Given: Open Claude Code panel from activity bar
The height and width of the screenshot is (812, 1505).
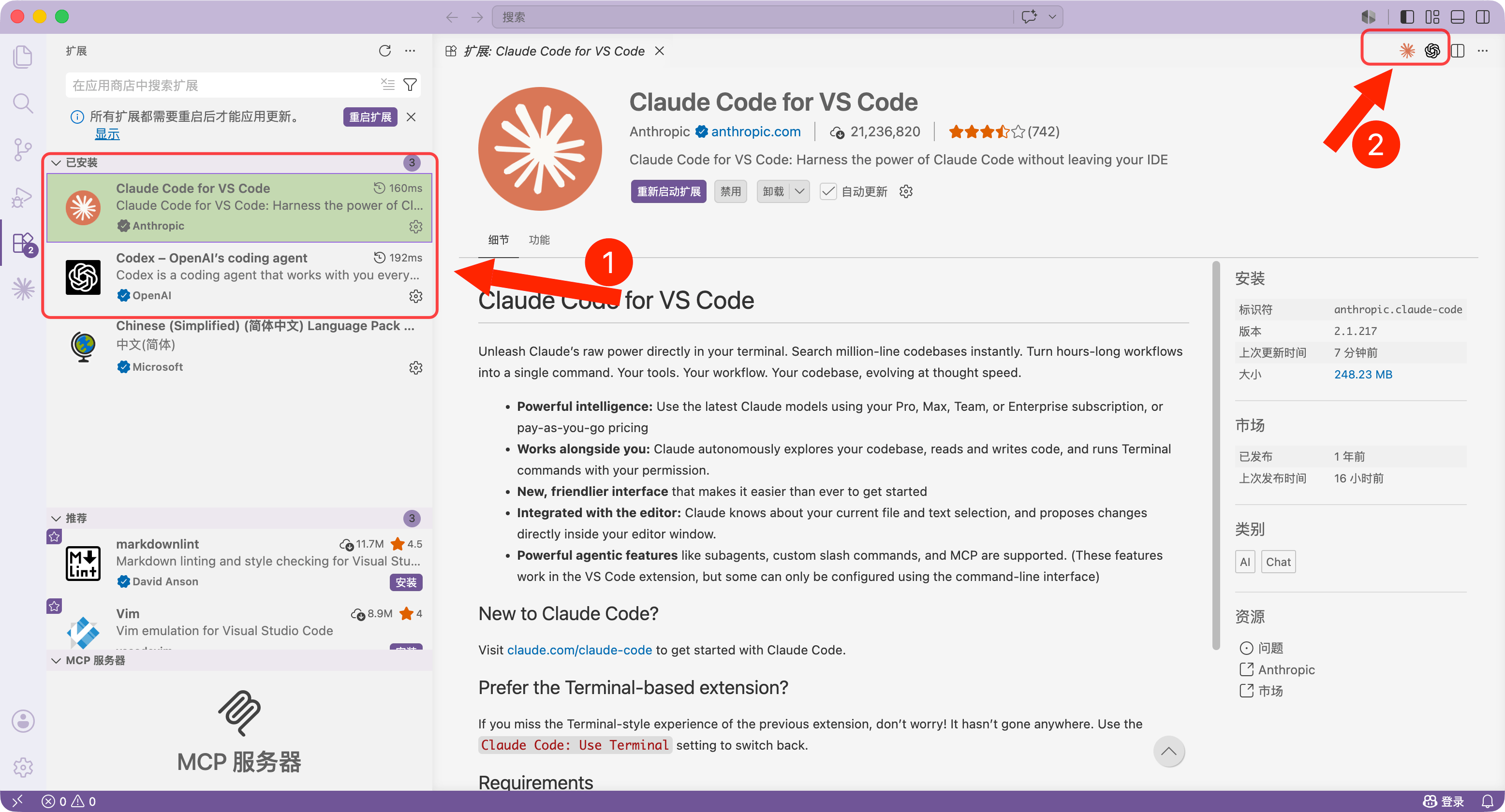Looking at the screenshot, I should click(23, 289).
